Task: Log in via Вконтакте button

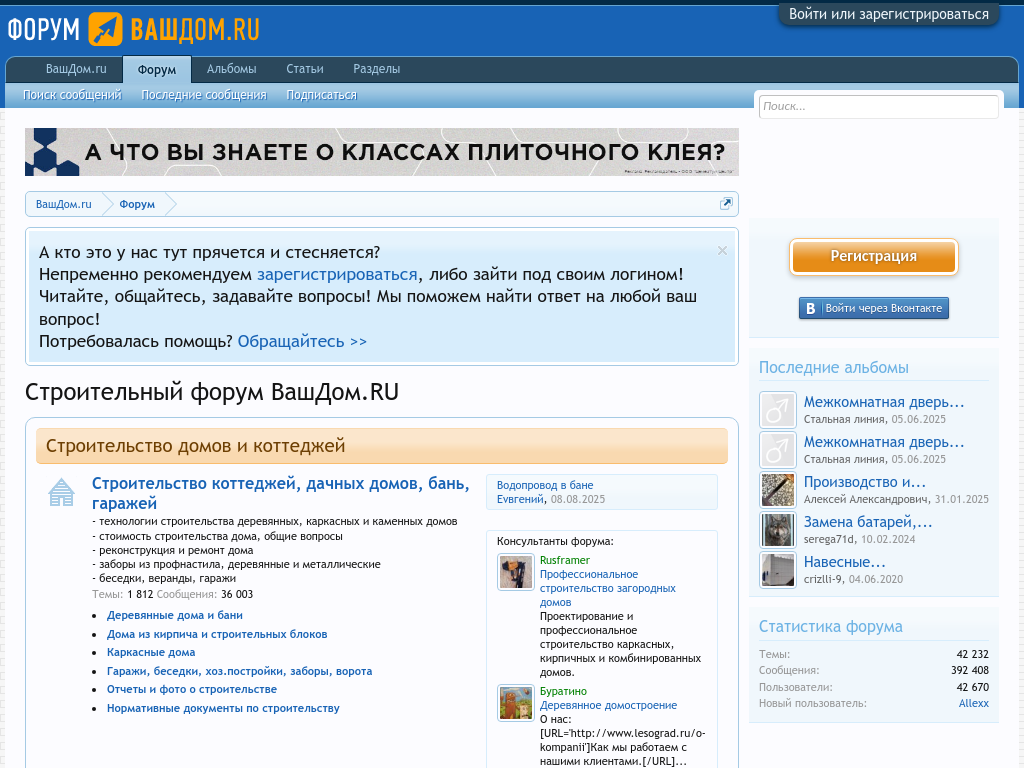Action: [873, 308]
